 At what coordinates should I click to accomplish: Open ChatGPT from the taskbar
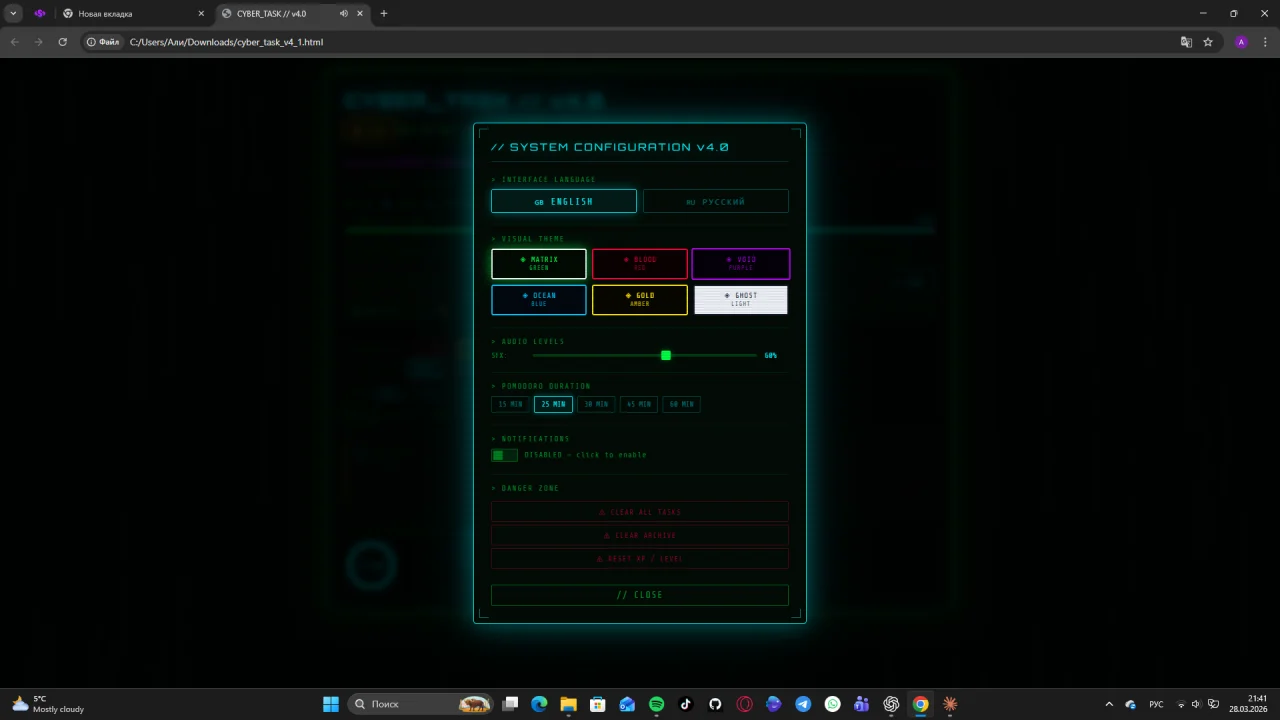click(891, 704)
